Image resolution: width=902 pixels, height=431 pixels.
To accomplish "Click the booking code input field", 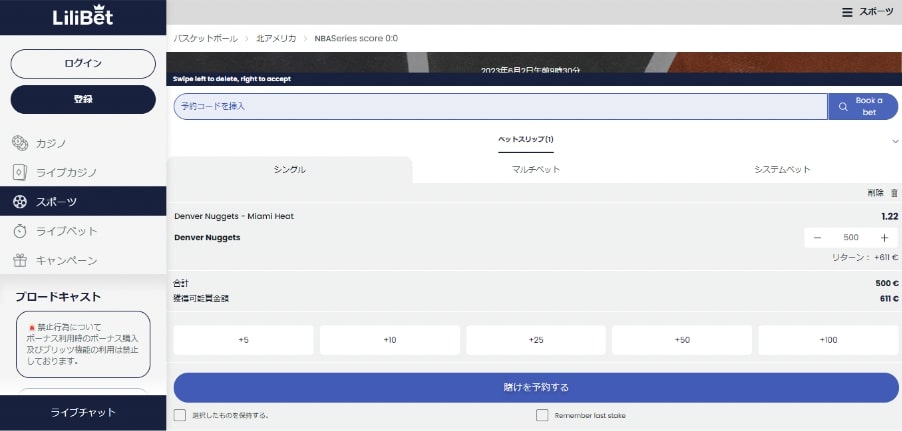I will (500, 106).
